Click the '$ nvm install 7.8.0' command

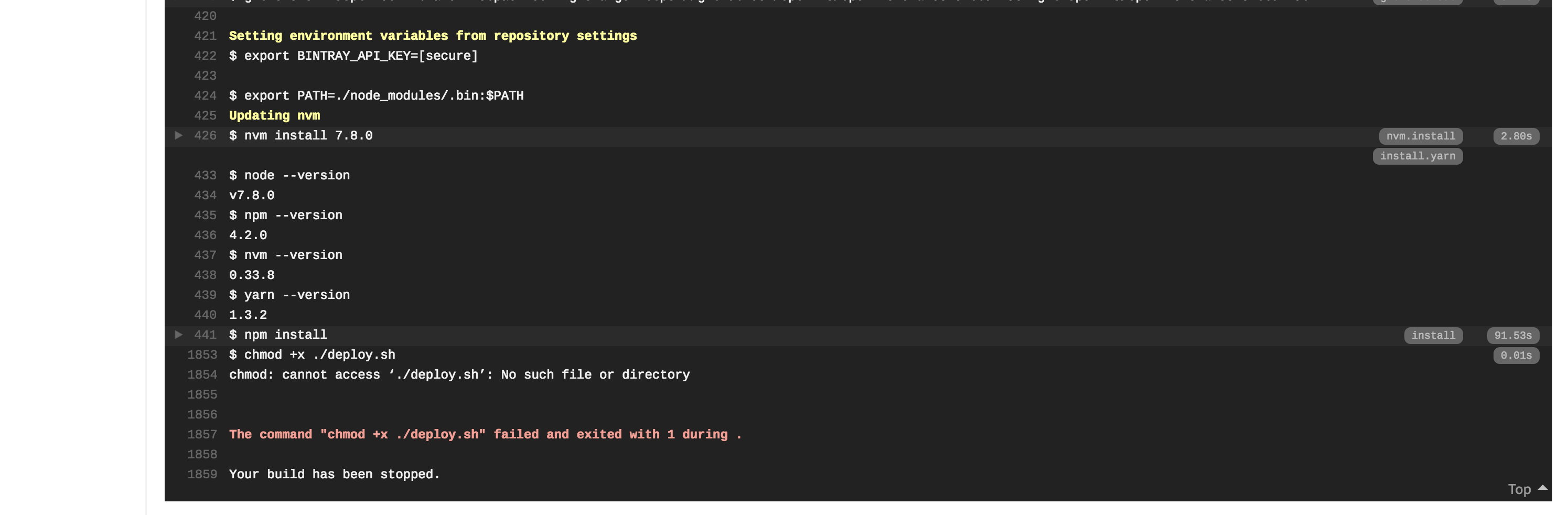point(300,136)
